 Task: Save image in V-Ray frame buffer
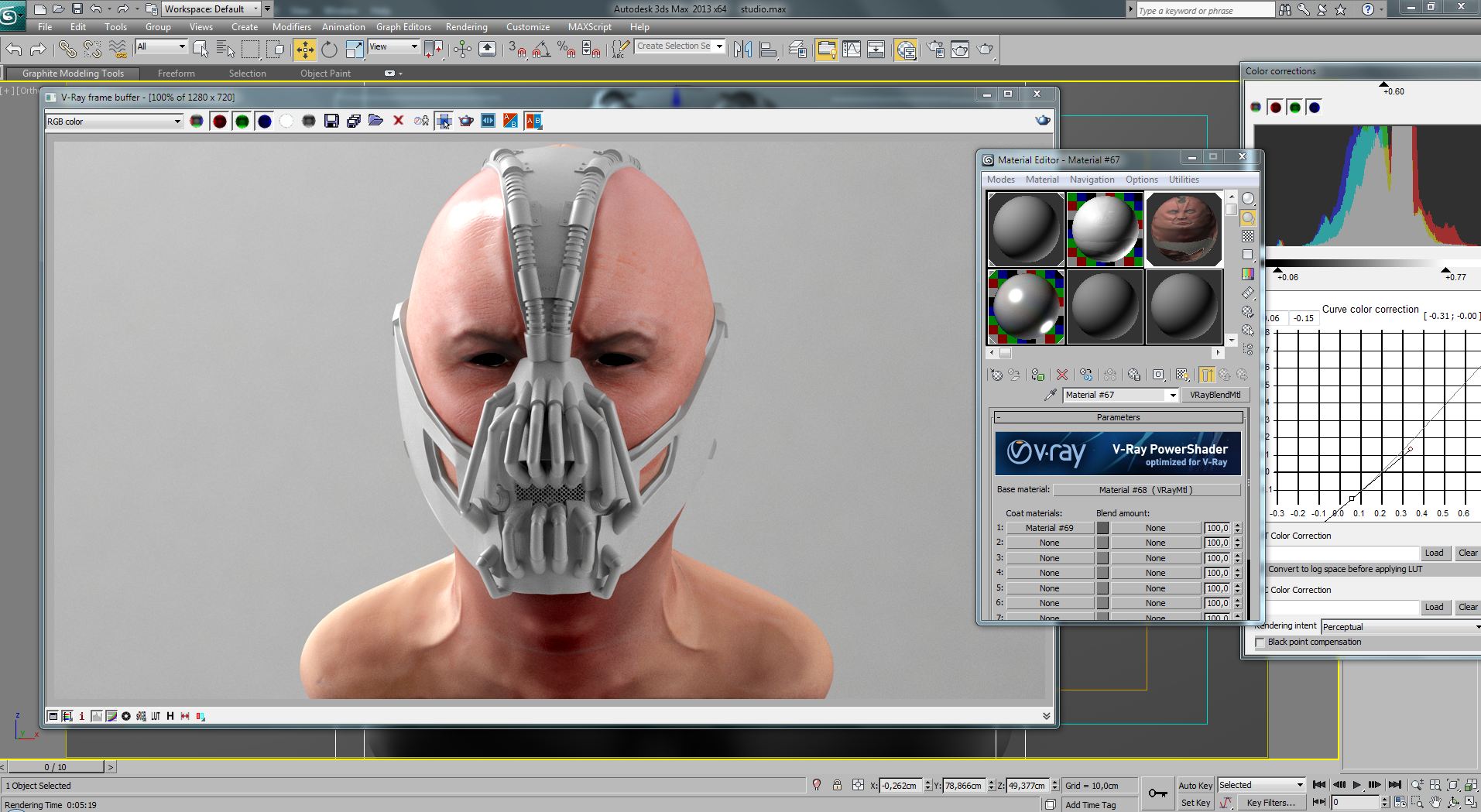331,121
